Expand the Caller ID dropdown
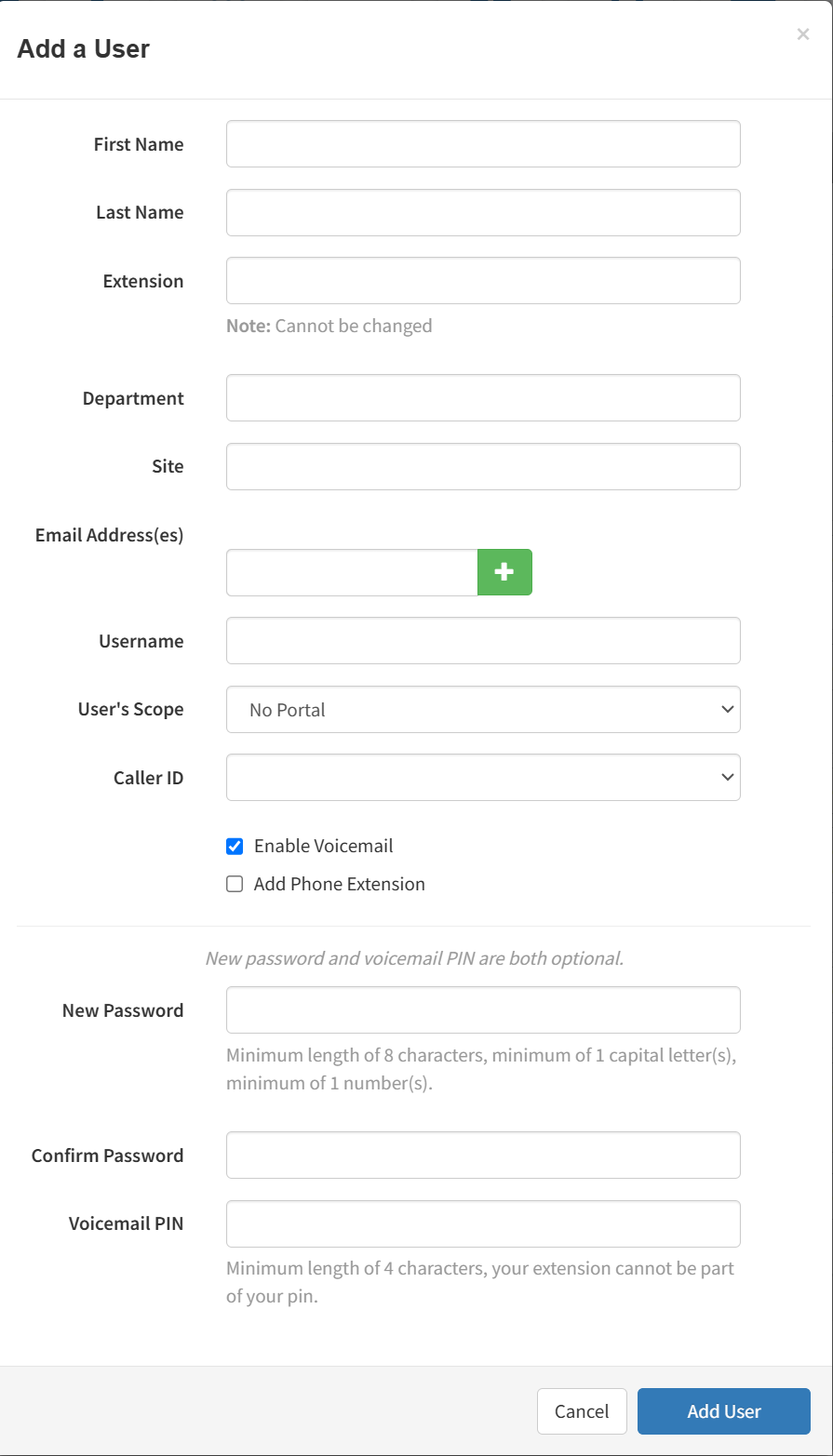Image resolution: width=833 pixels, height=1456 pixels. pos(483,778)
